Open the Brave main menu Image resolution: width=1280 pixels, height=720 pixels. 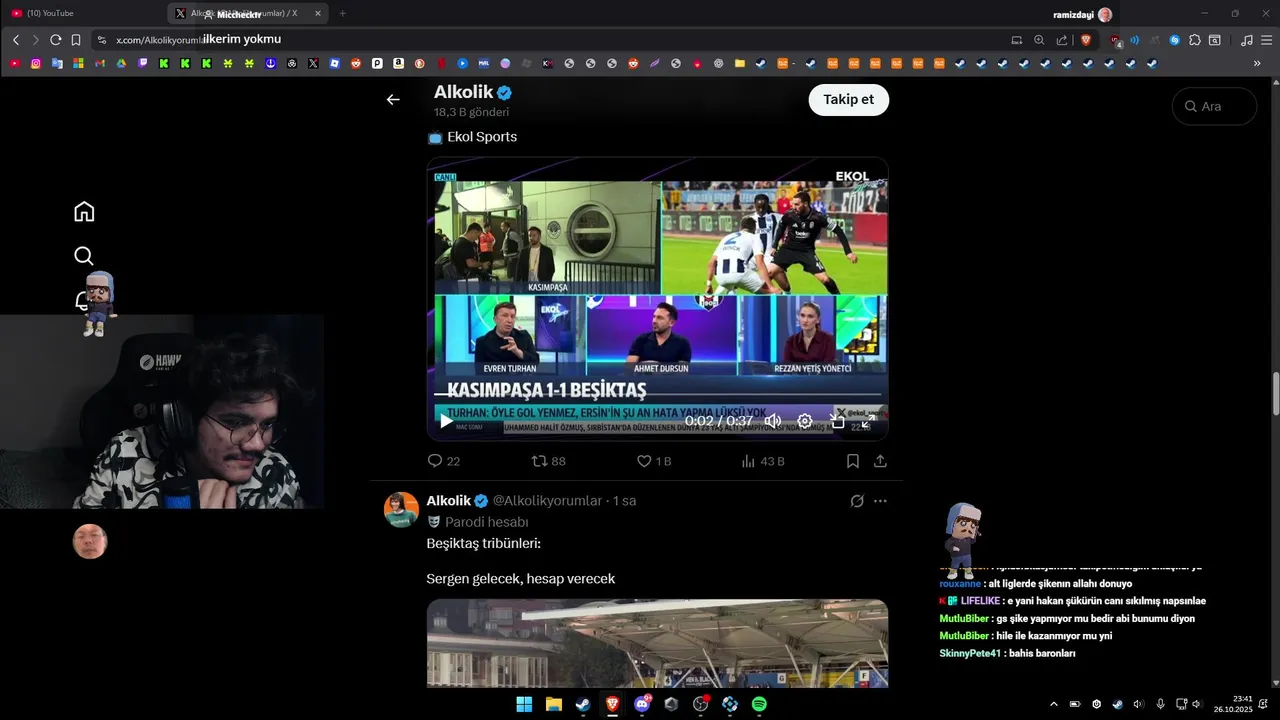click(1267, 40)
